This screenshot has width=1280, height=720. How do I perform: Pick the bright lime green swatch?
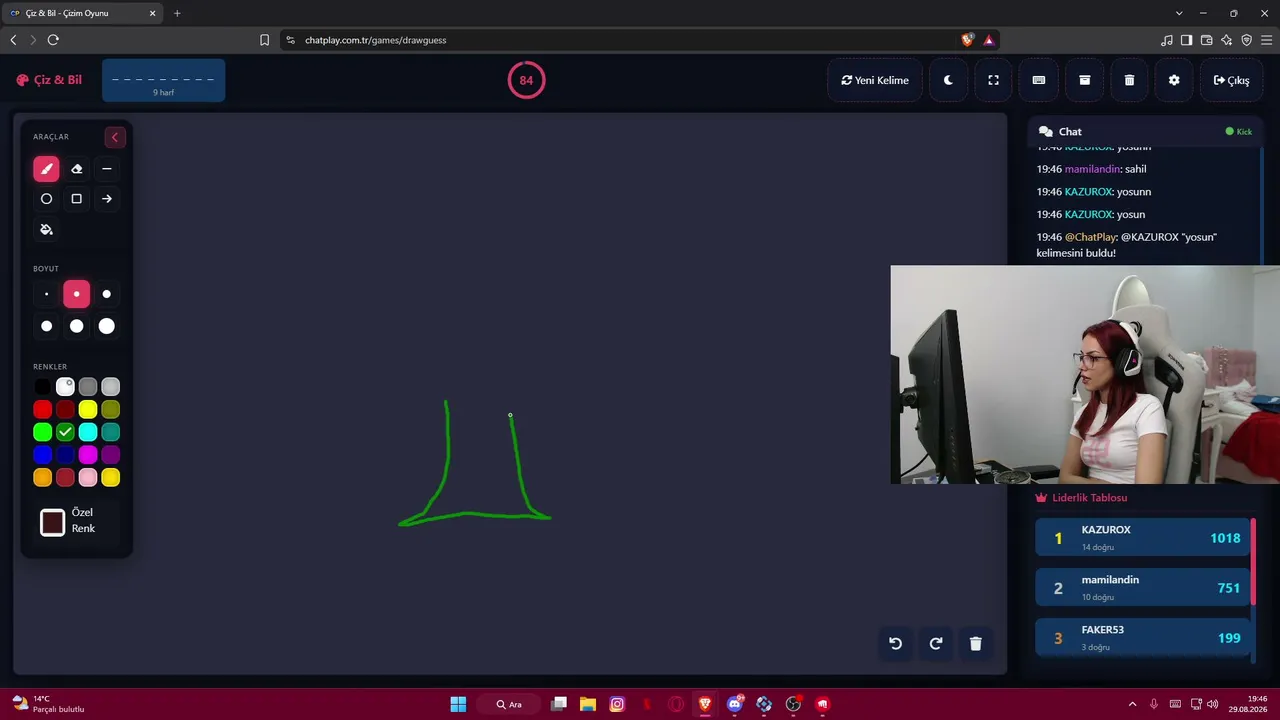(x=42, y=432)
